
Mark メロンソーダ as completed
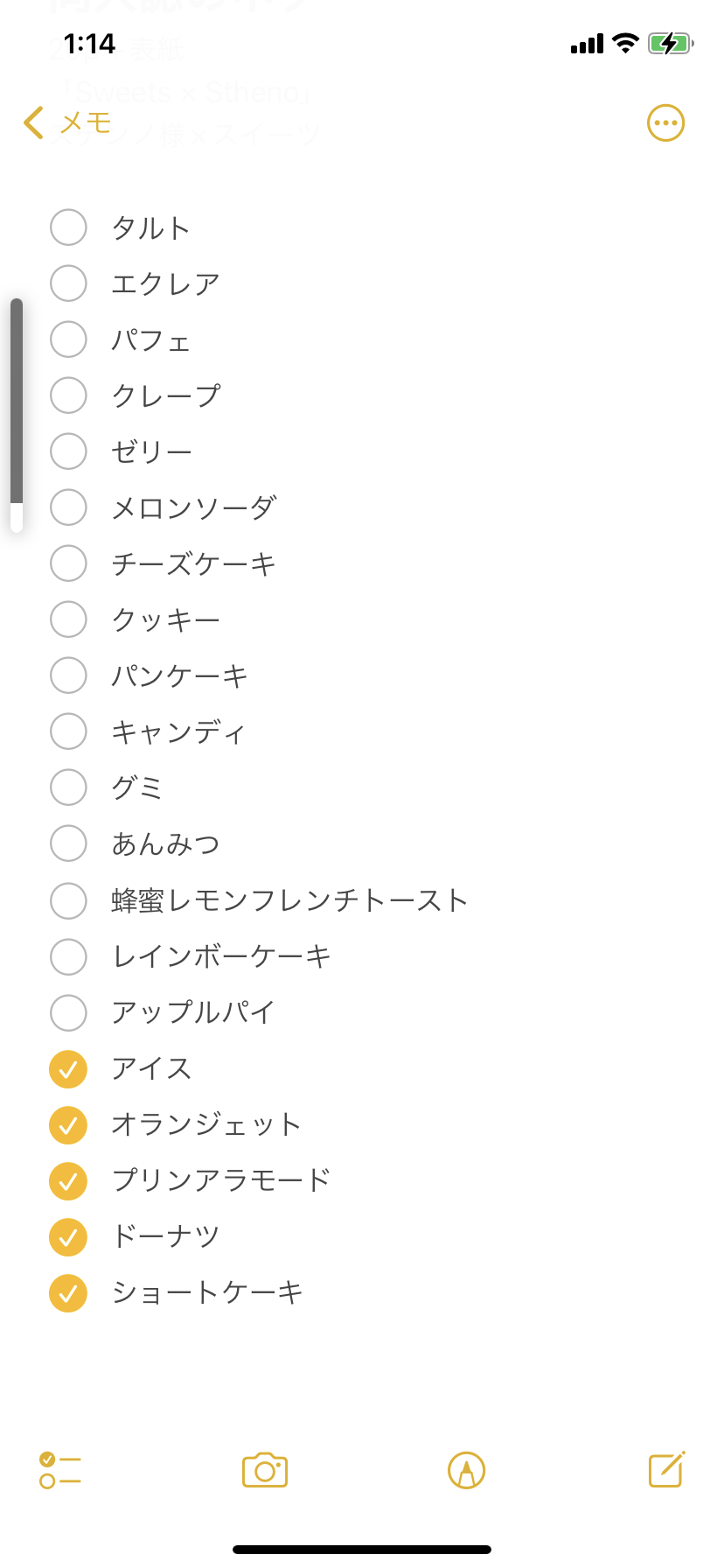[68, 507]
